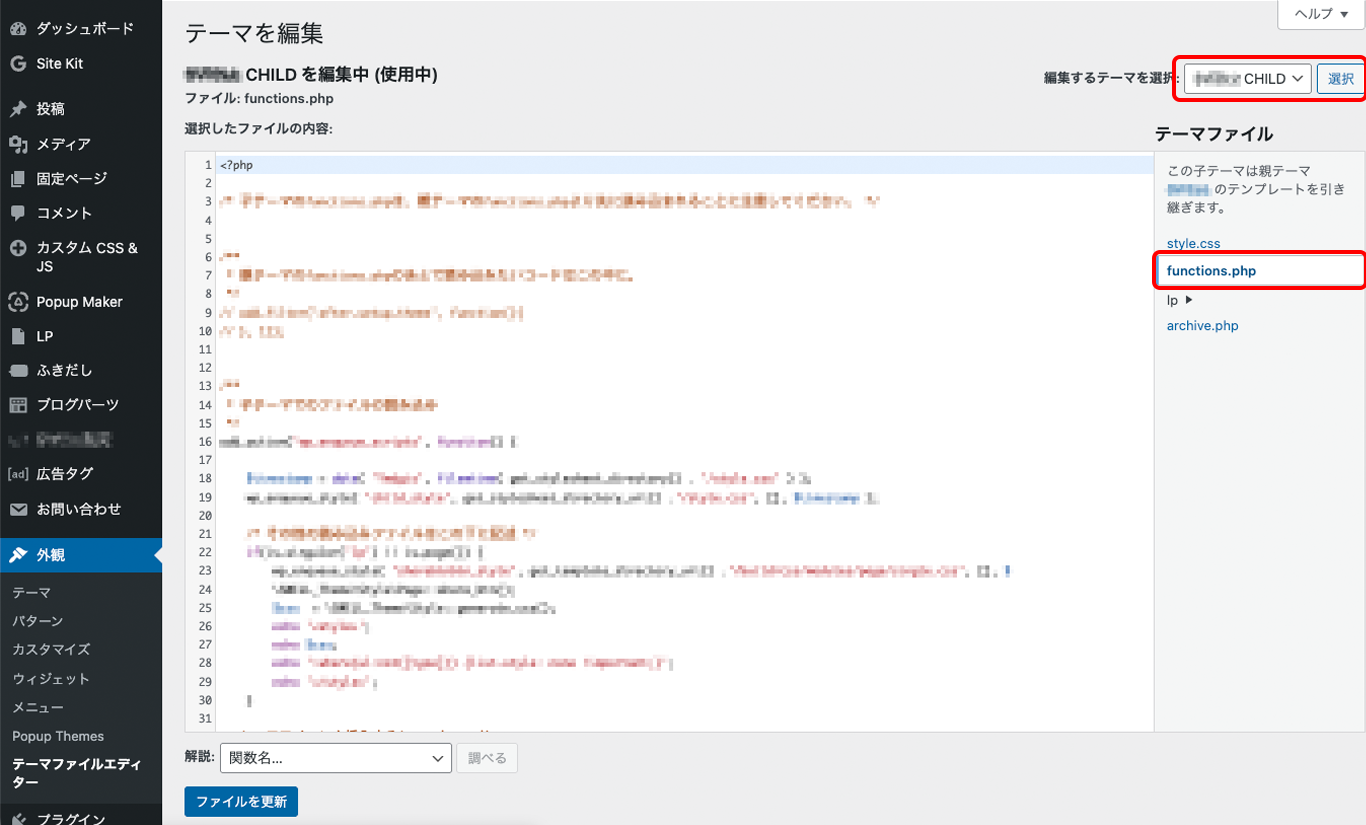The image size is (1366, 825).
Task: Open the theme selection dropdown
Action: tap(1247, 79)
